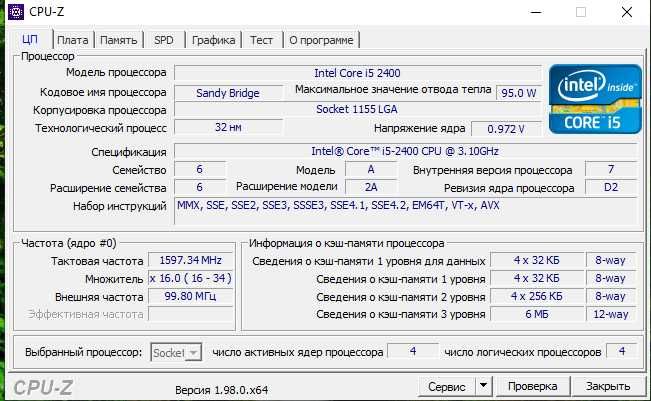Select the ЦП tab
Image resolution: width=651 pixels, height=401 pixels.
[30, 39]
